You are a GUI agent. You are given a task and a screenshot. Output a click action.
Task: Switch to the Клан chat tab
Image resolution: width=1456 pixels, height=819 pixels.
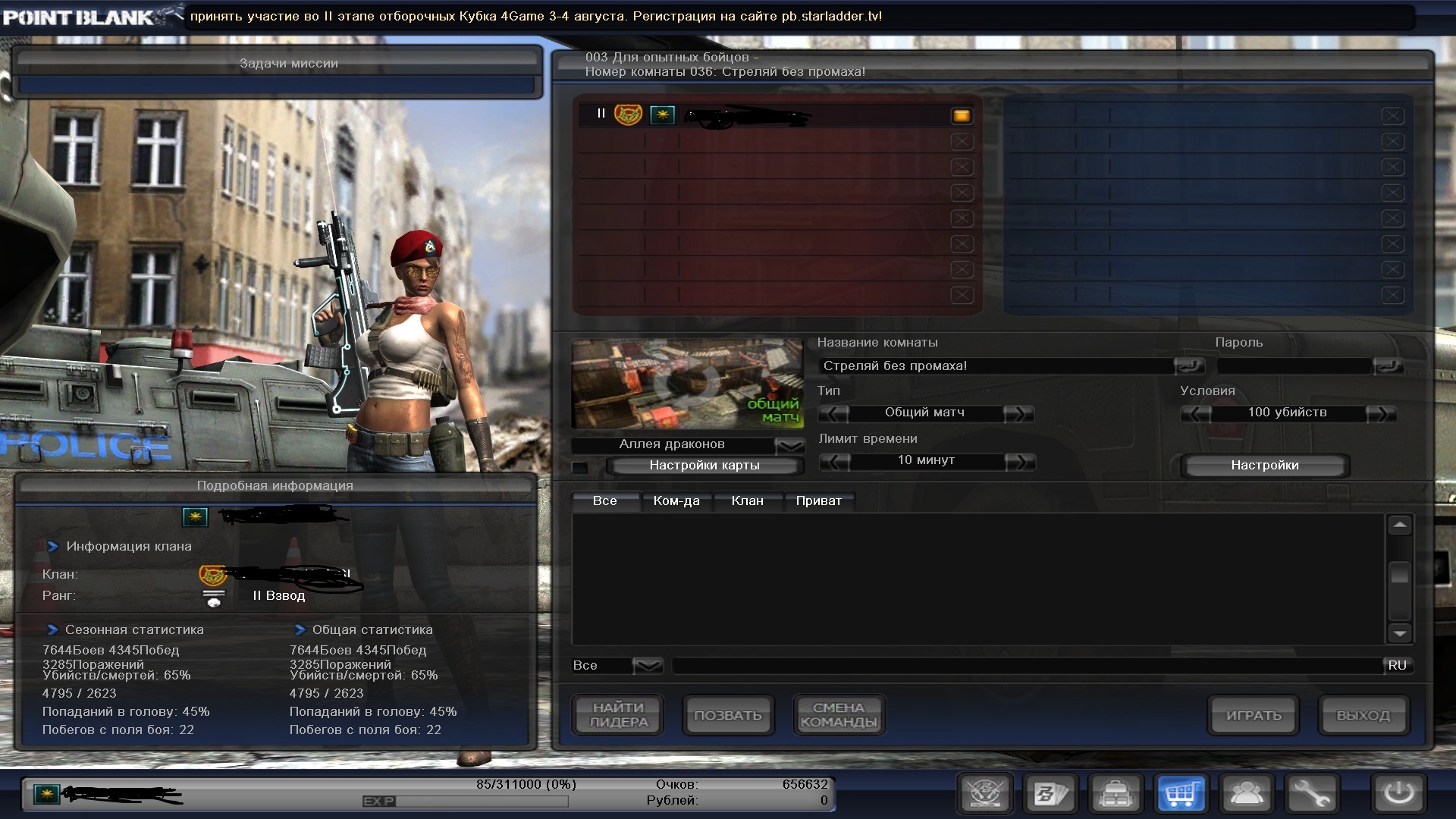(x=747, y=500)
